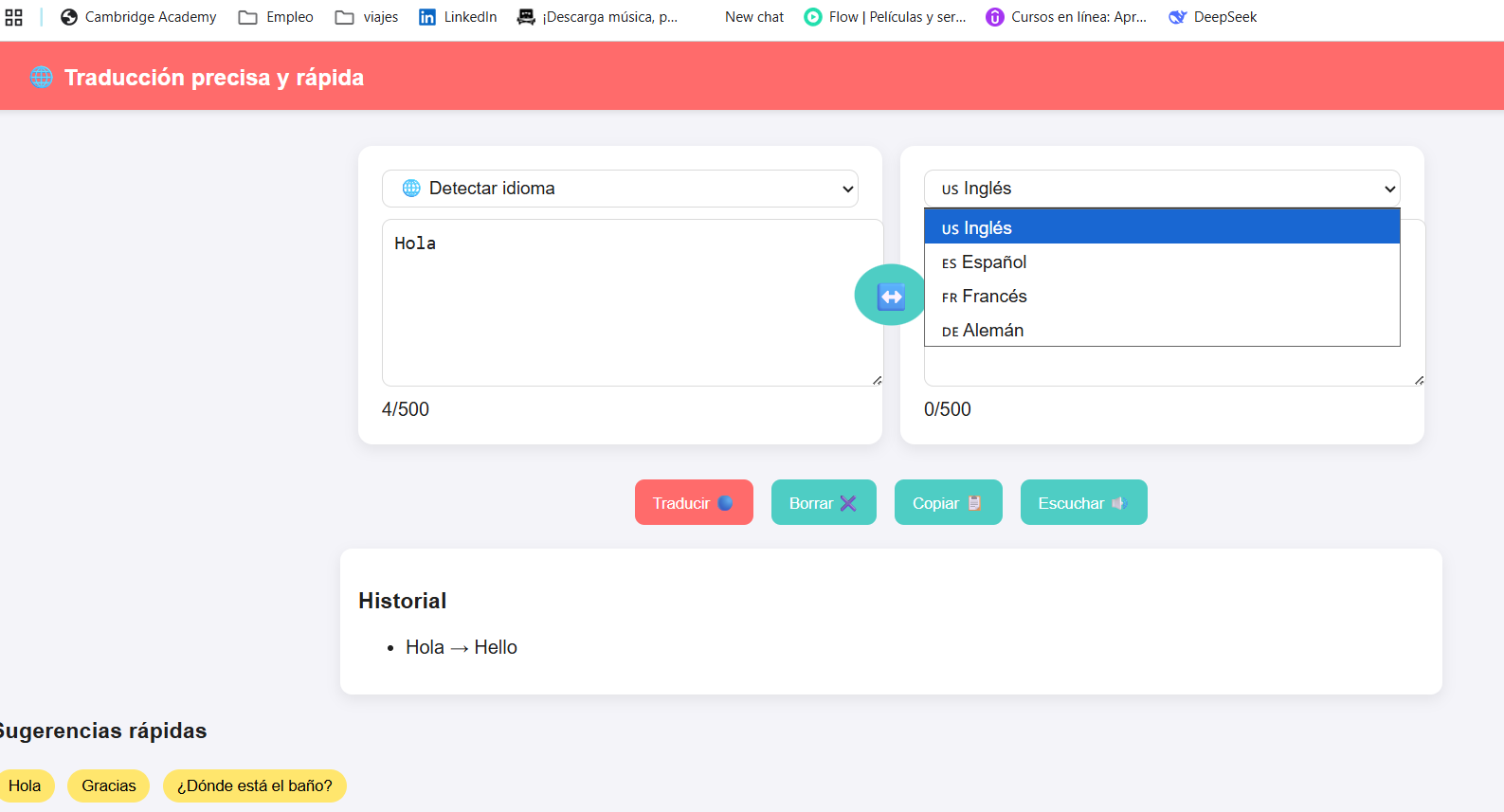The height and width of the screenshot is (812, 1504).
Task: Select the Gracias quick suggestion chip
Action: [108, 785]
